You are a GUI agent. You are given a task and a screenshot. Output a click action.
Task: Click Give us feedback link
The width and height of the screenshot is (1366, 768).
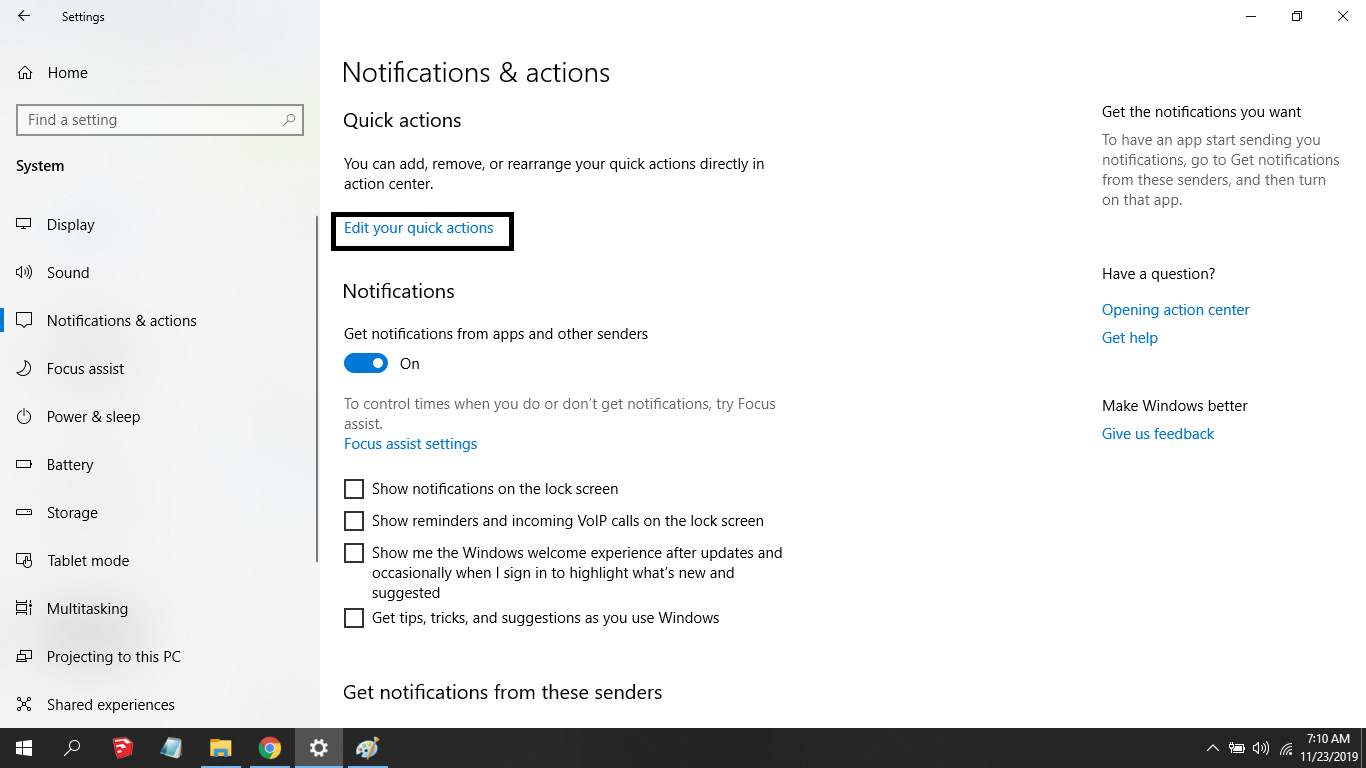(1157, 434)
